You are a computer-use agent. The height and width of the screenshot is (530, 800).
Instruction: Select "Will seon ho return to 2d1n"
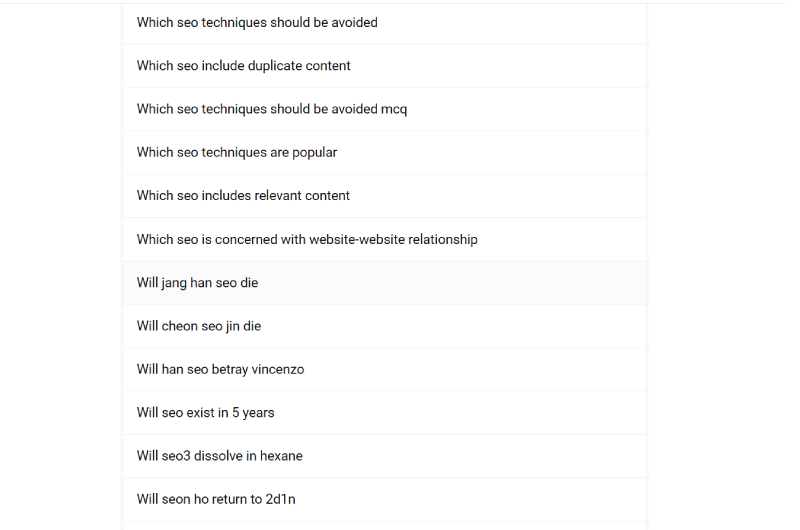pos(385,499)
